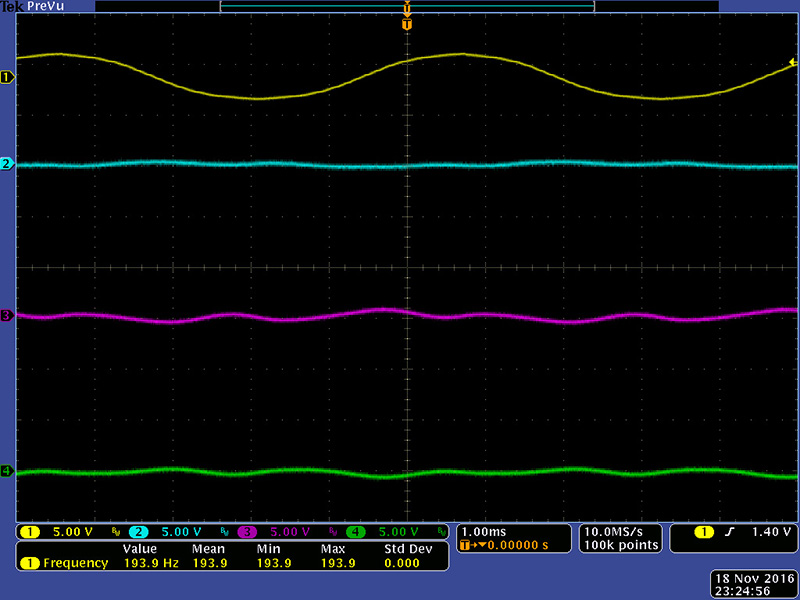Click the Std Dev column header
This screenshot has height=600, width=800.
(408, 549)
